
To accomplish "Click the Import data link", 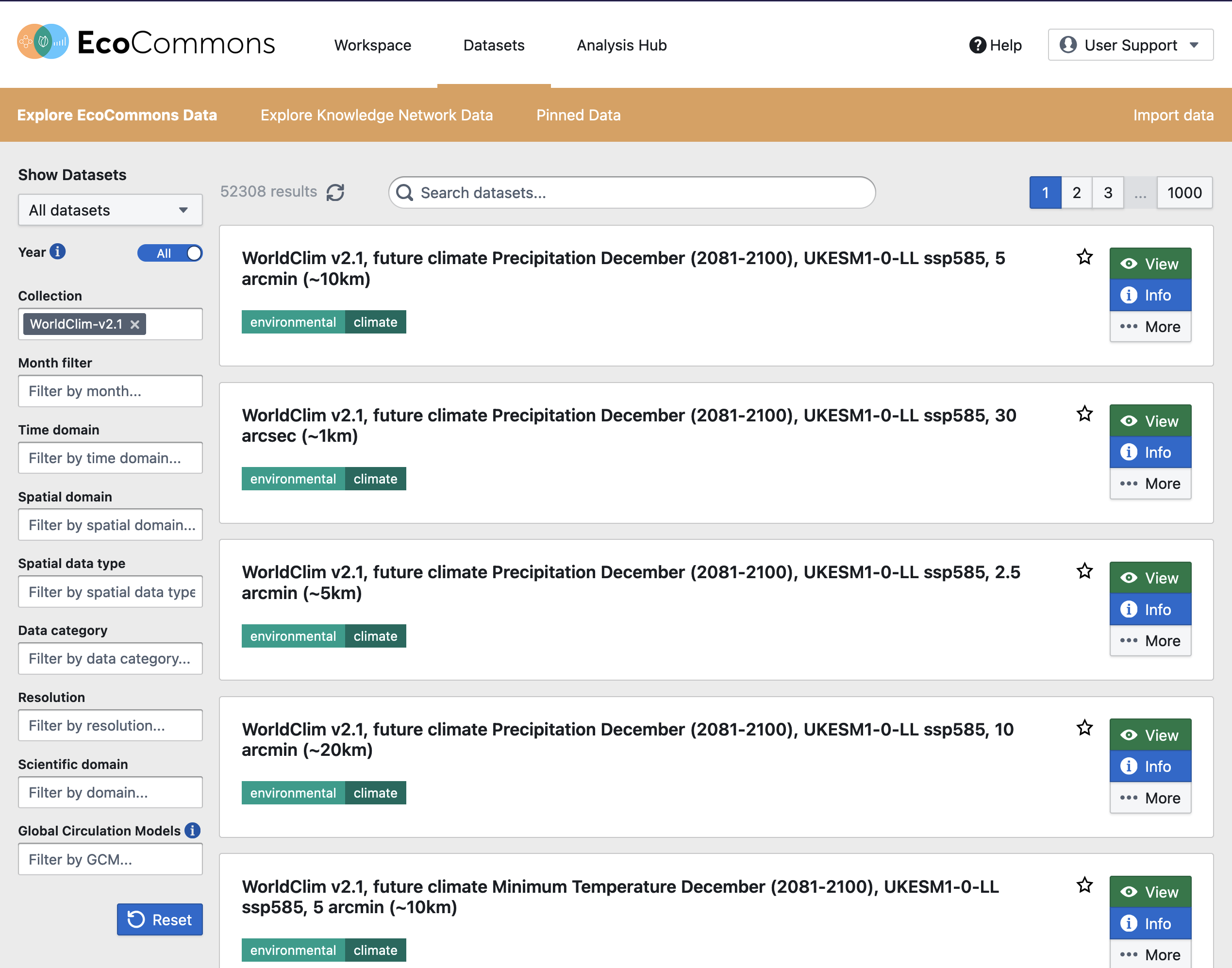I will tap(1172, 115).
